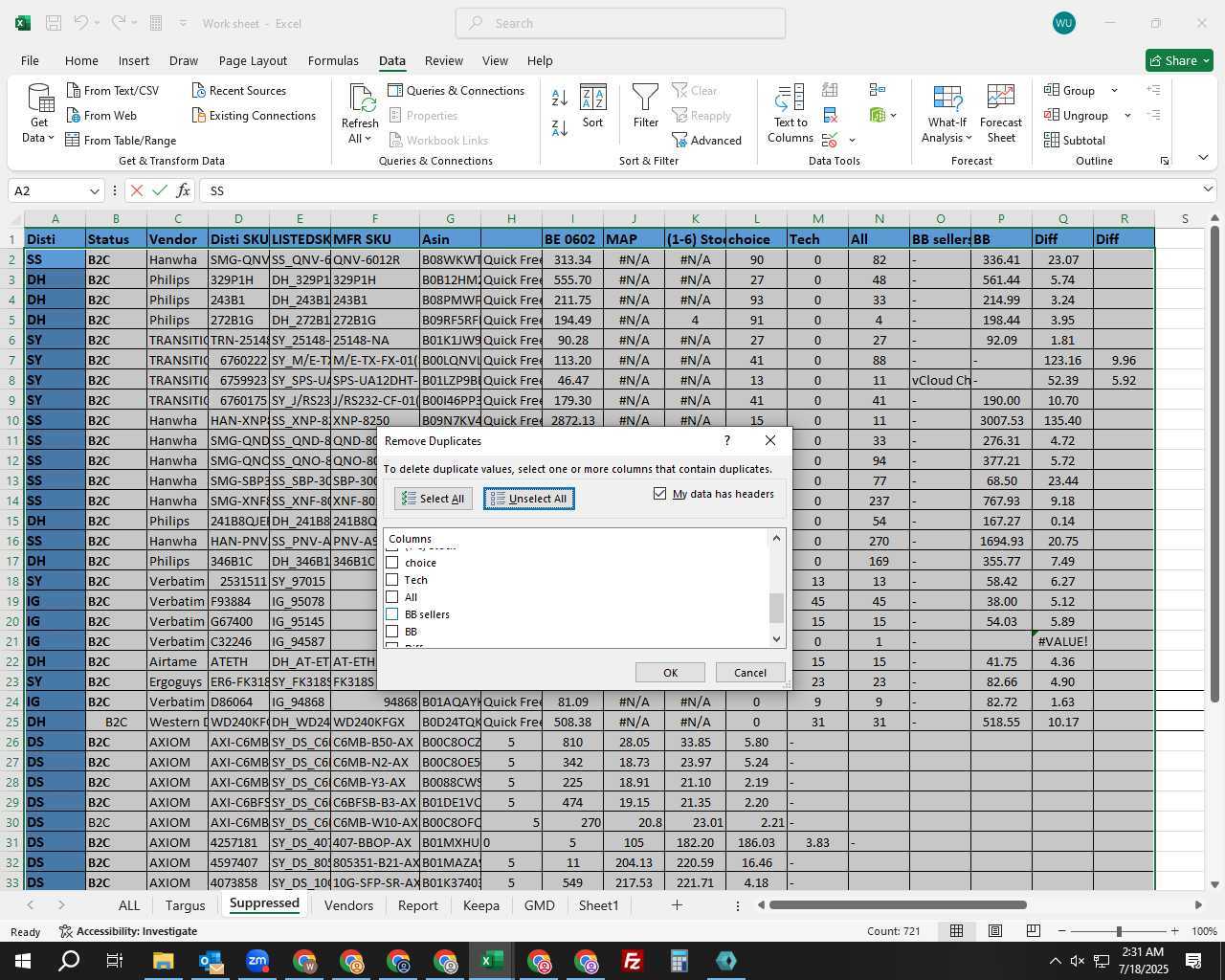Switch to the Keepa sheet tab

(480, 905)
